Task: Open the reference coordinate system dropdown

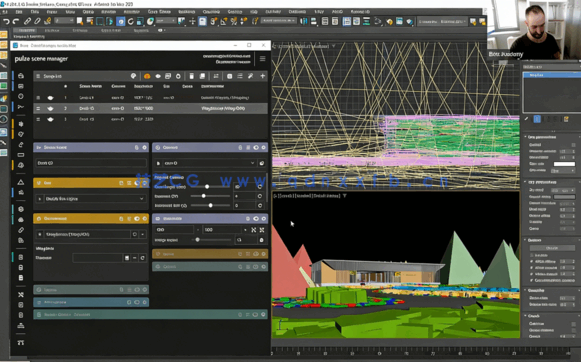Action: tap(165, 21)
